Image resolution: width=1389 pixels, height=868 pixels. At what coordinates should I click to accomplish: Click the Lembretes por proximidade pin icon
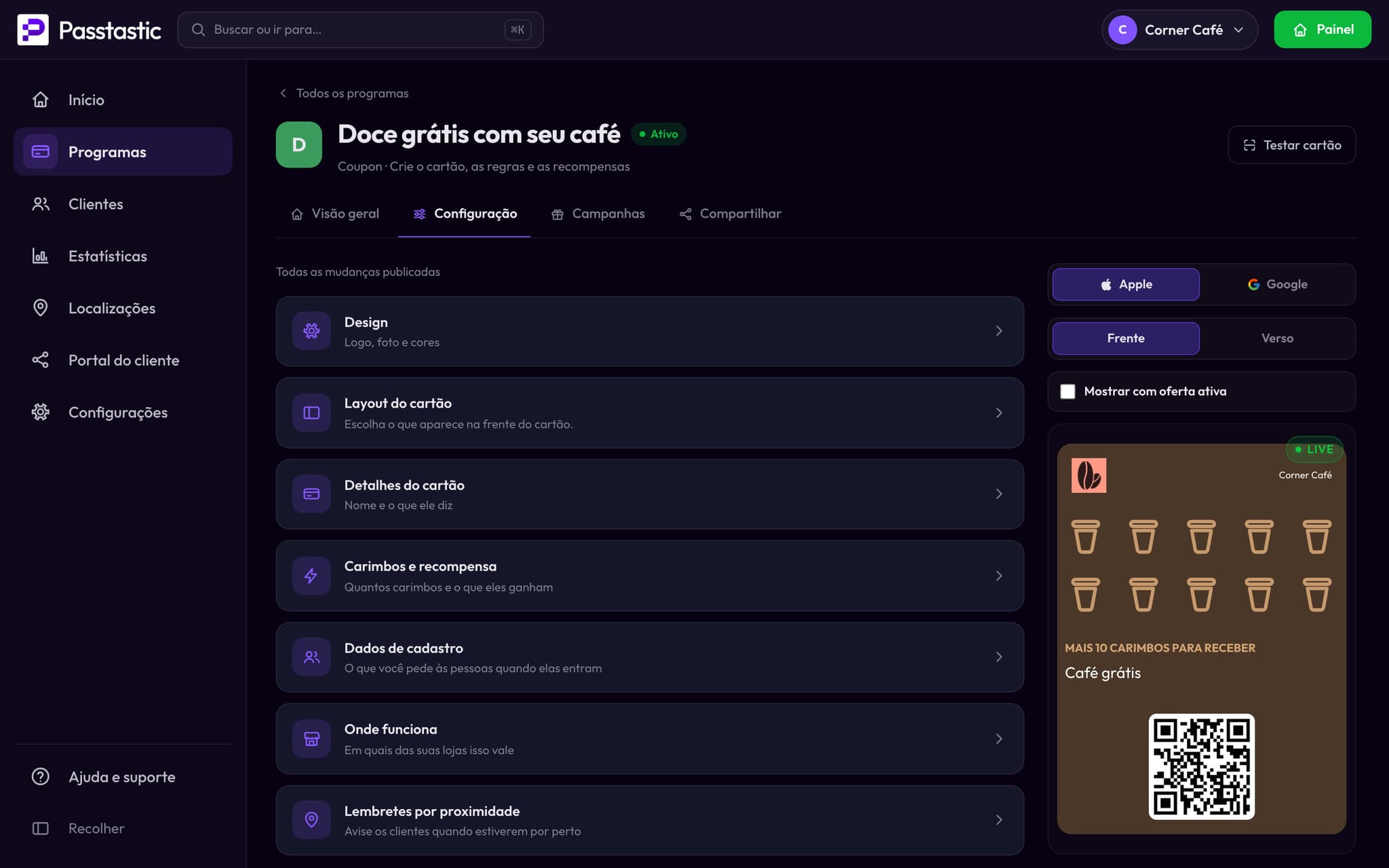point(311,820)
